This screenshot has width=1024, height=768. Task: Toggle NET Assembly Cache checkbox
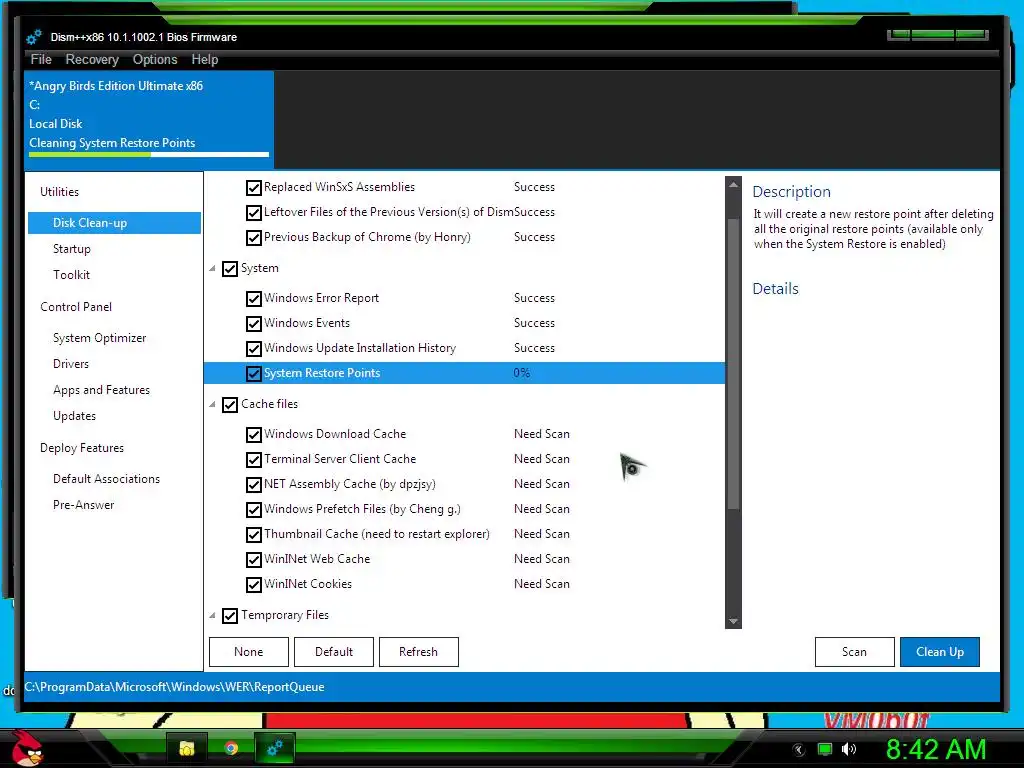tap(254, 485)
